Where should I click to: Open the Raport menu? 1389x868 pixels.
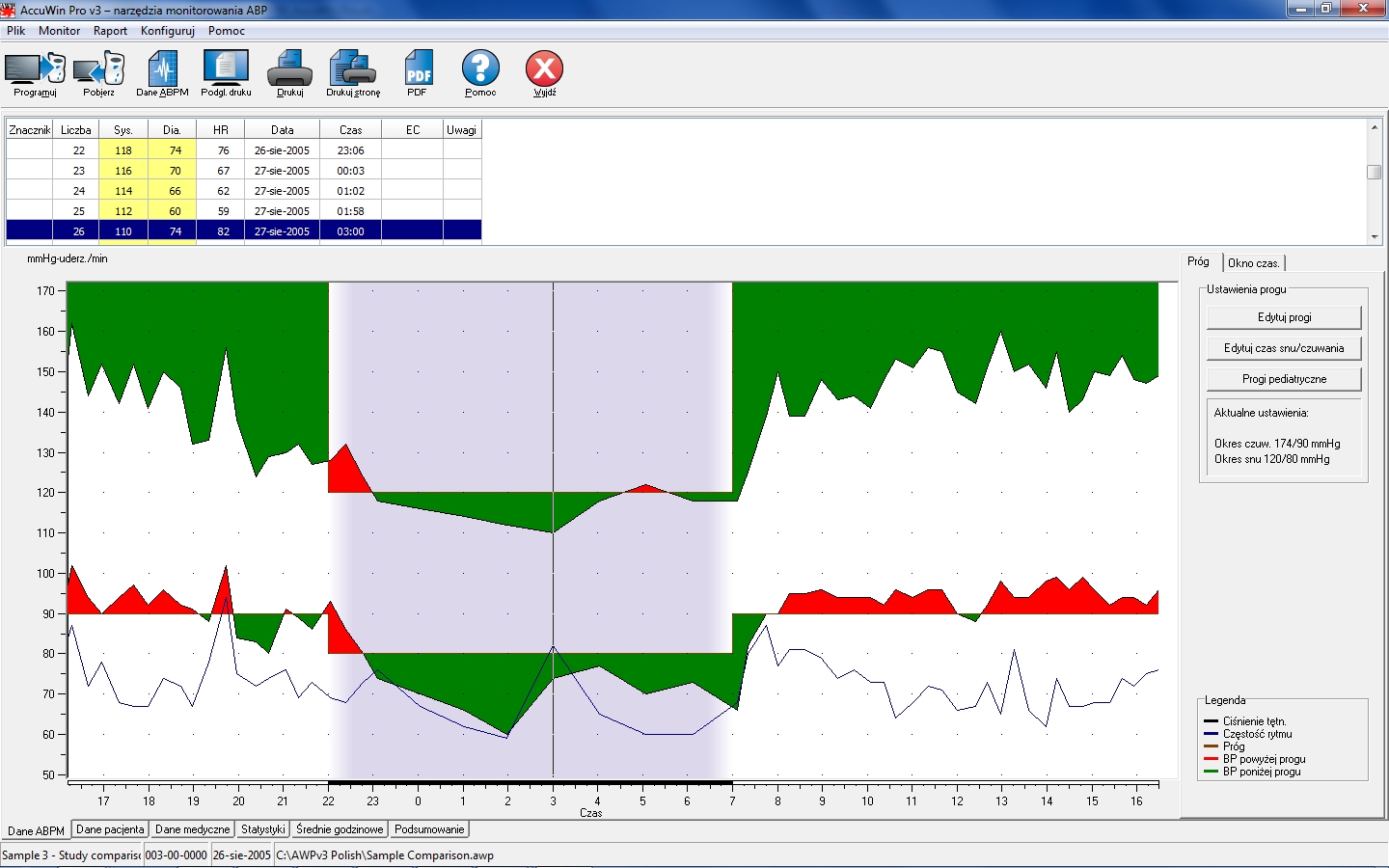pos(110,31)
